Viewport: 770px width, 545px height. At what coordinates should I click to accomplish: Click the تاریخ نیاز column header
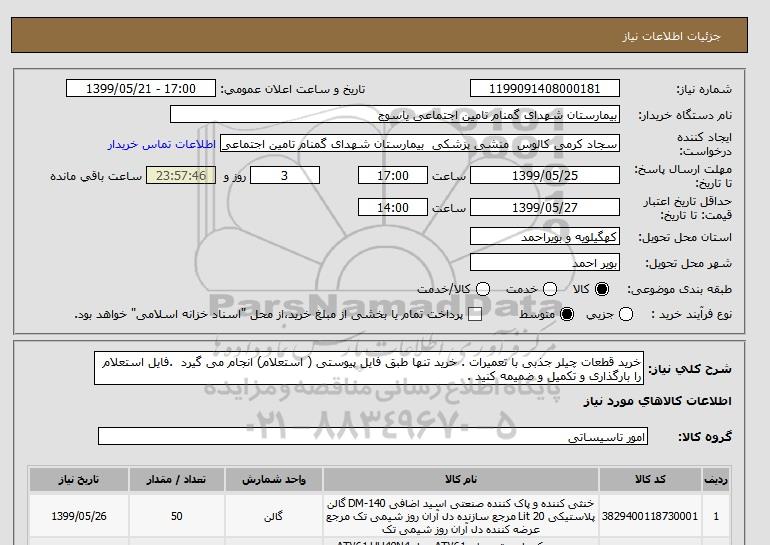79,480
